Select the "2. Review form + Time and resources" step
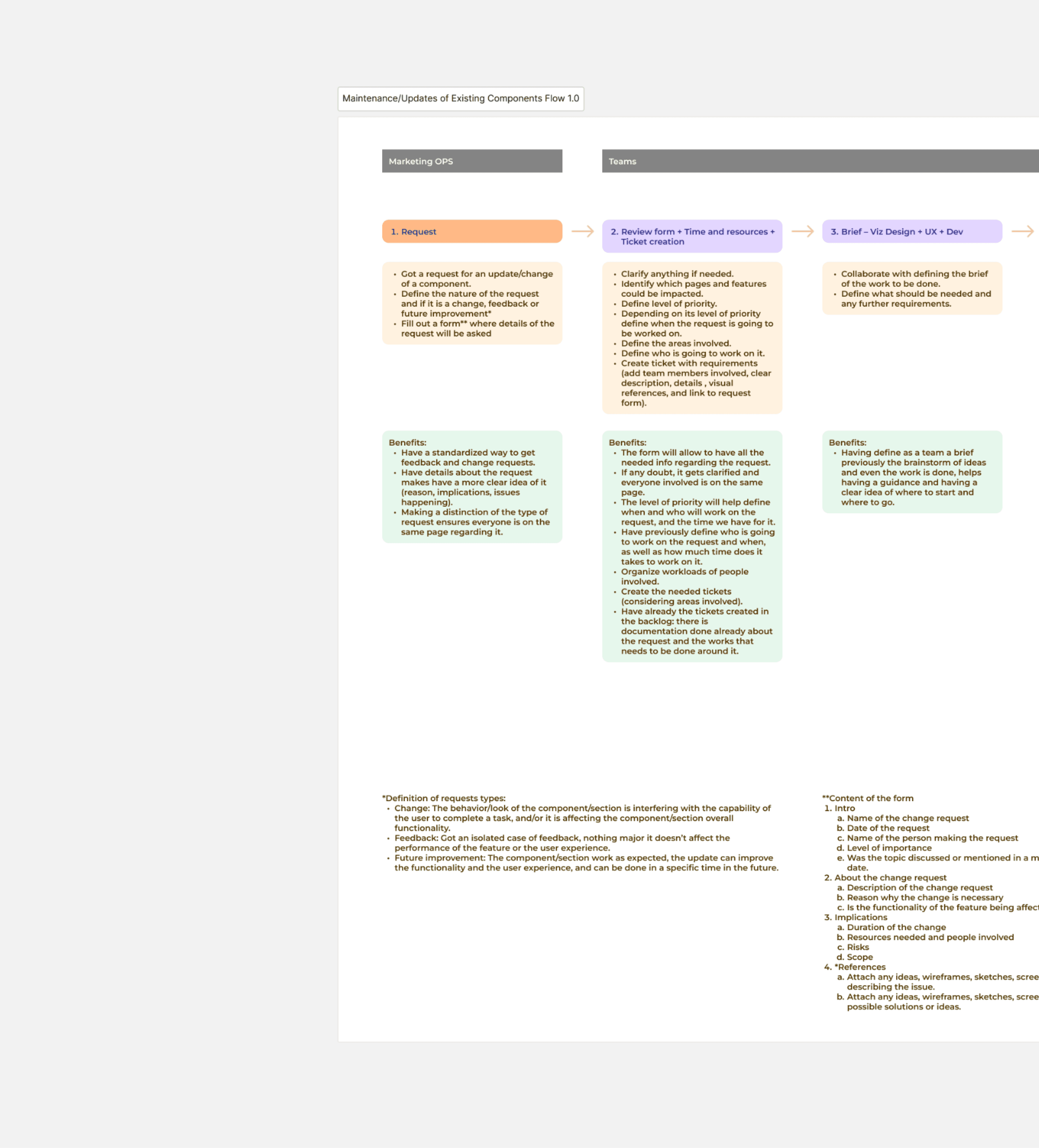The height and width of the screenshot is (1148, 1039). coord(692,236)
